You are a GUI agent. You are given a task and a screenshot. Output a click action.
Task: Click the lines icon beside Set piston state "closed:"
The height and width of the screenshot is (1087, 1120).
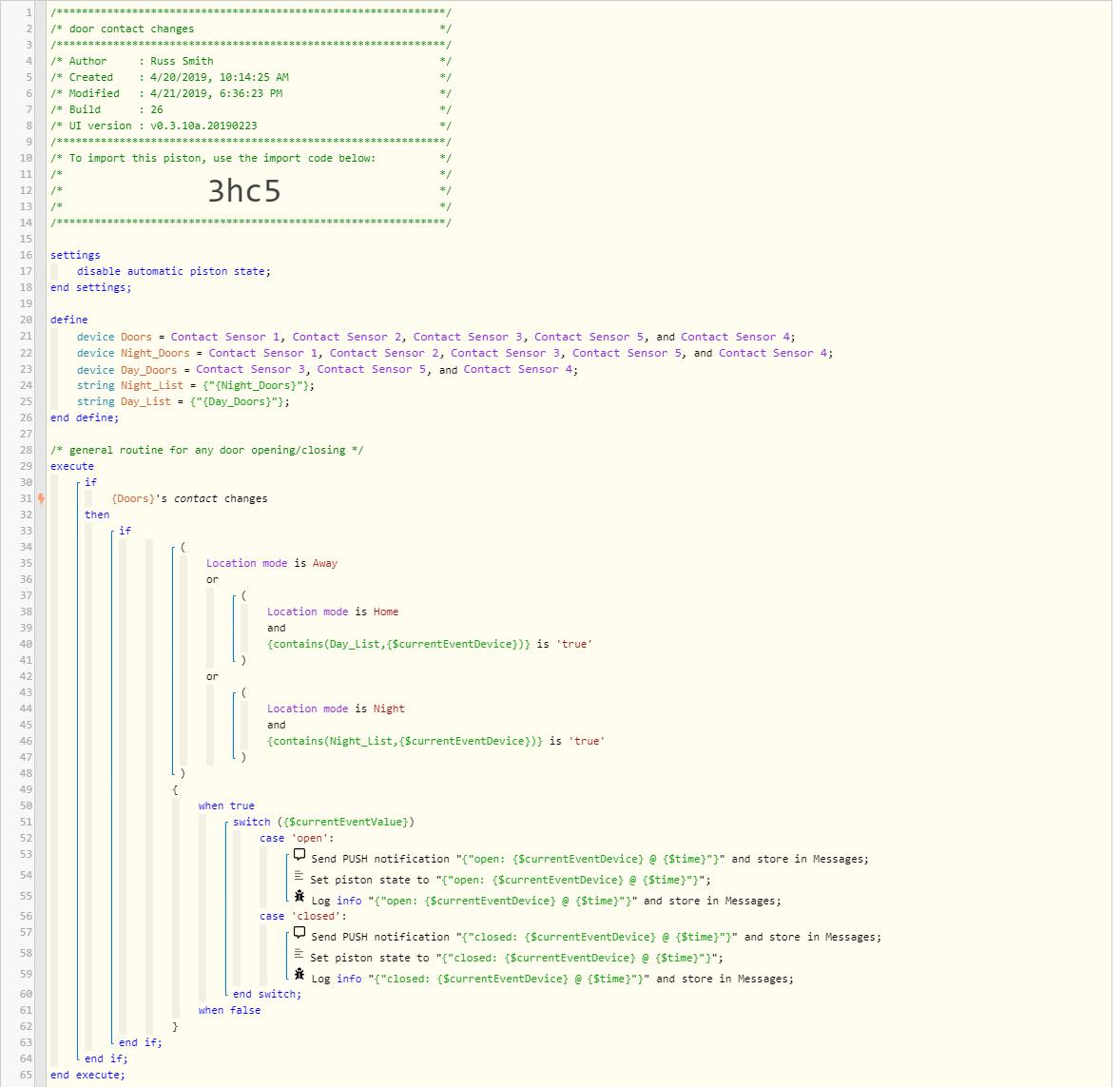(299, 953)
